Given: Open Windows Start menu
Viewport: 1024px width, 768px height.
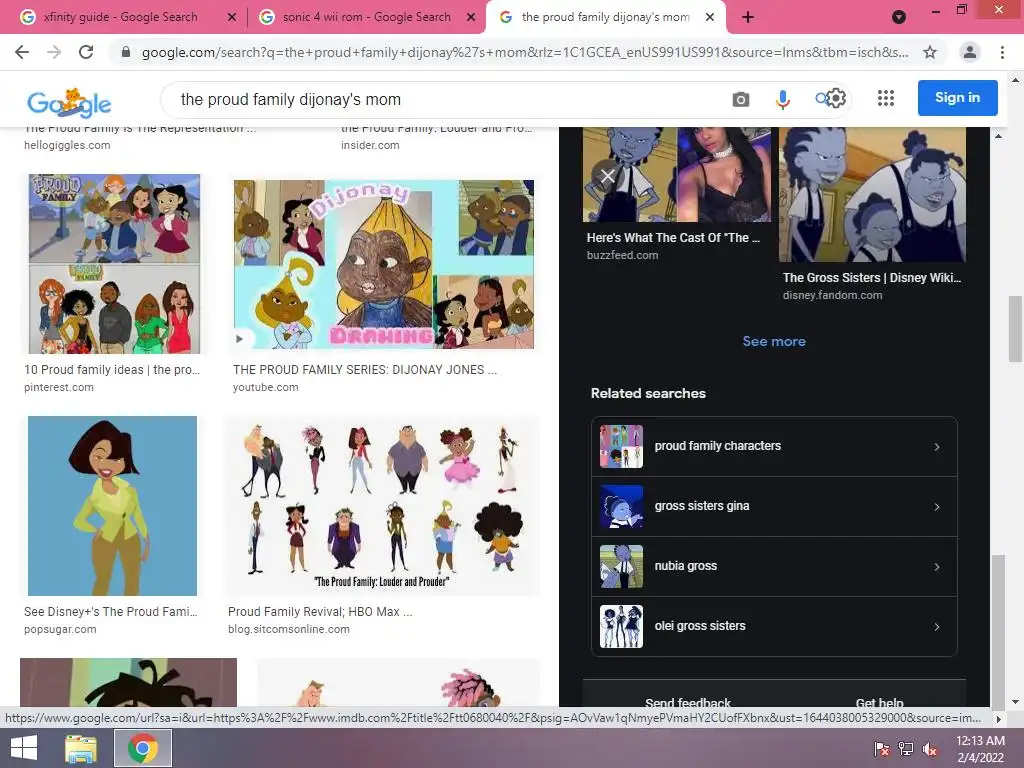Looking at the screenshot, I should point(24,748).
